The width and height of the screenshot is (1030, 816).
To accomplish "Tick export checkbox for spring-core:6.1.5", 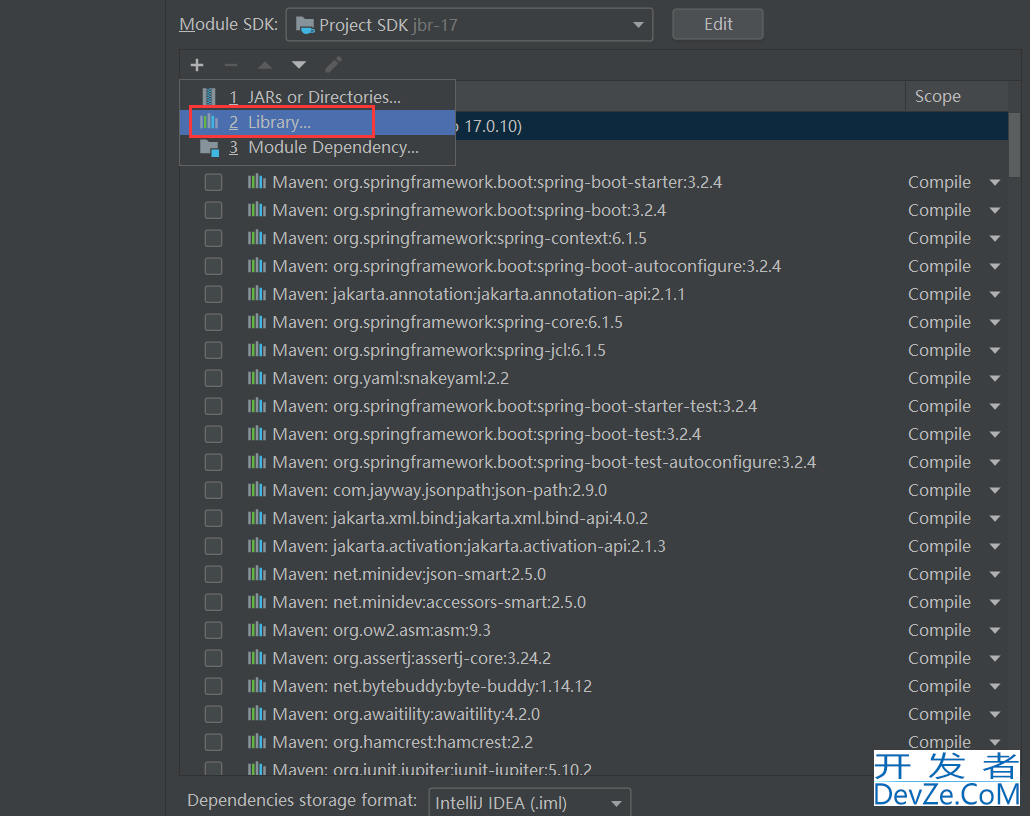I will [x=213, y=322].
